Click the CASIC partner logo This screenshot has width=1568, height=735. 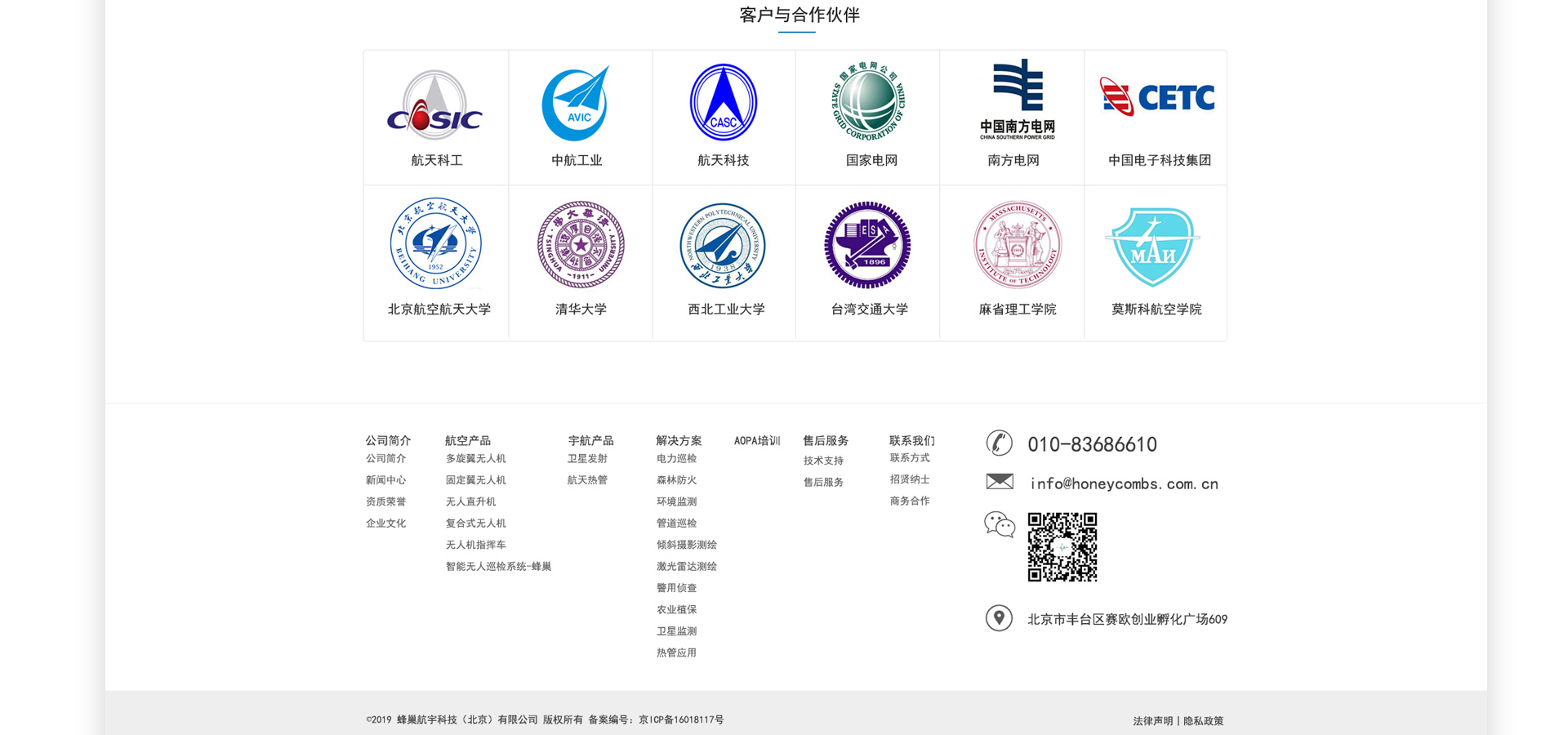(434, 104)
